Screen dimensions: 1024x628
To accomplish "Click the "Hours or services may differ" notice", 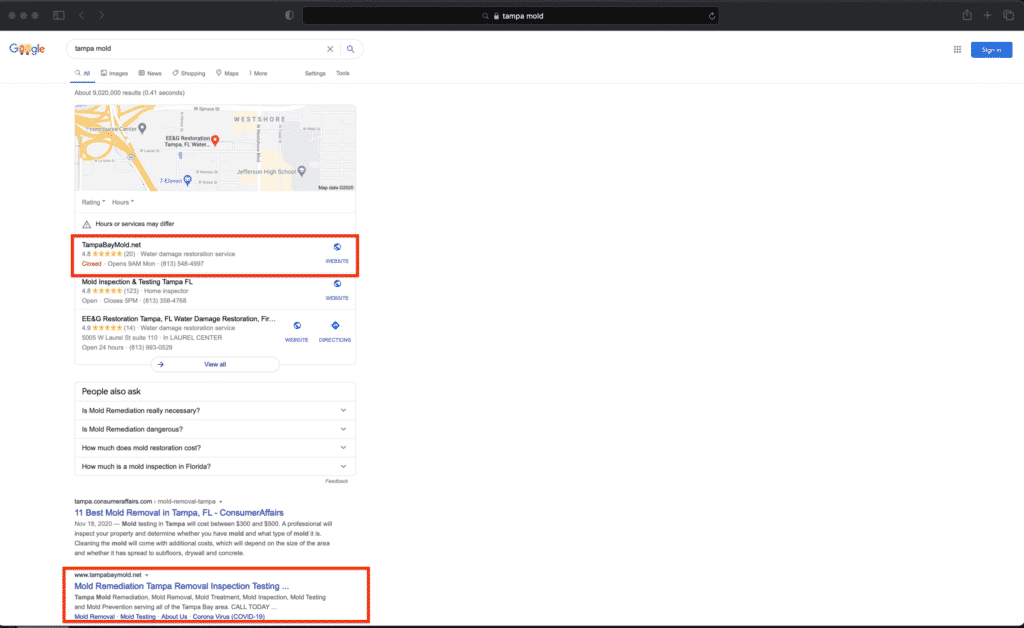I will pyautogui.click(x=135, y=224).
